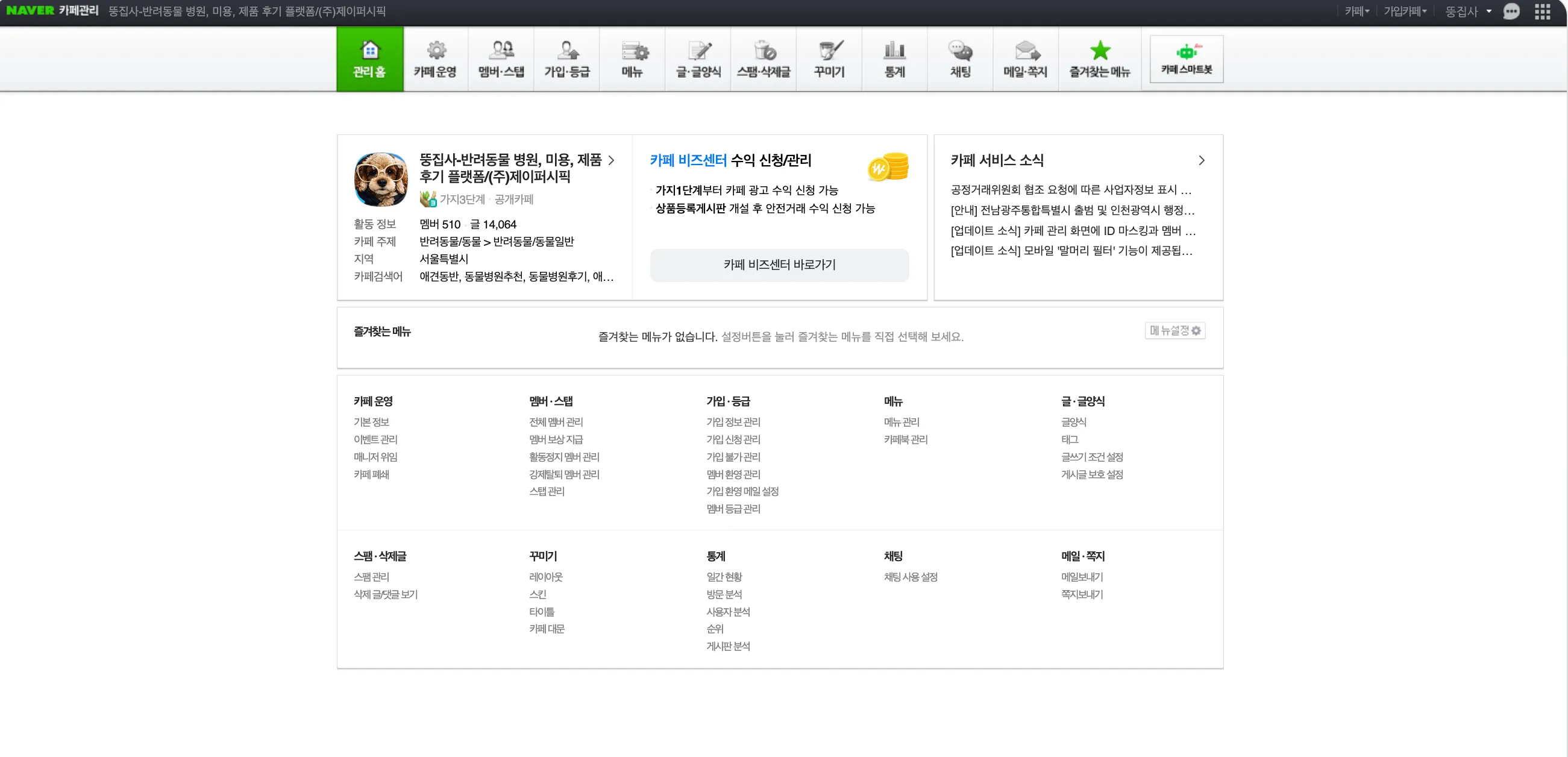Open update news about ID 마스킹

[x=1073, y=231]
